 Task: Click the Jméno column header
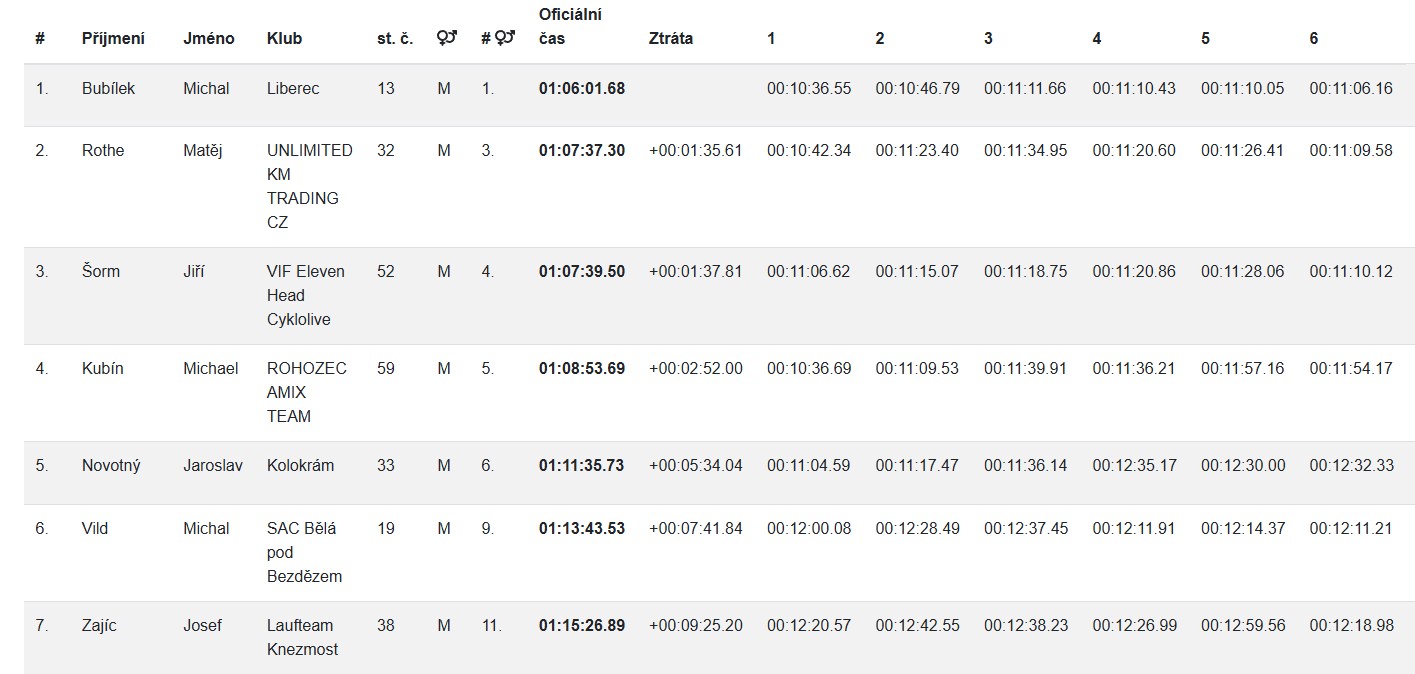208,38
